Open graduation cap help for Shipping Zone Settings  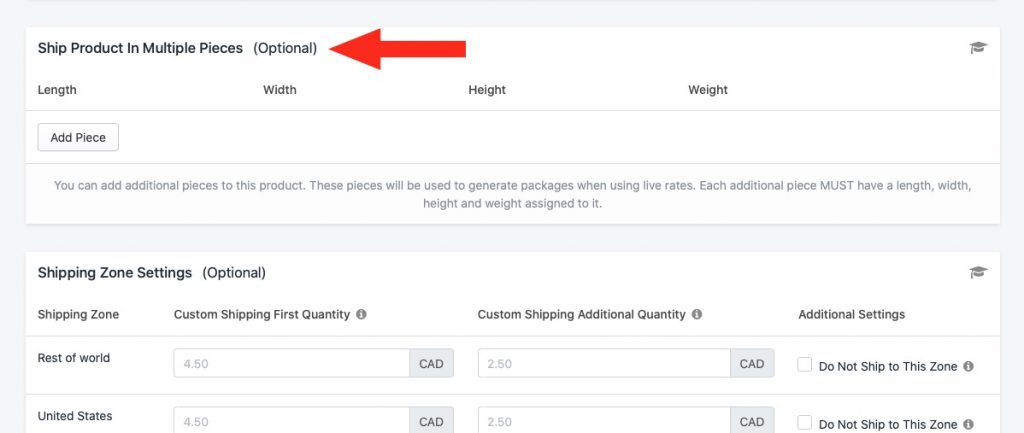pyautogui.click(x=978, y=272)
